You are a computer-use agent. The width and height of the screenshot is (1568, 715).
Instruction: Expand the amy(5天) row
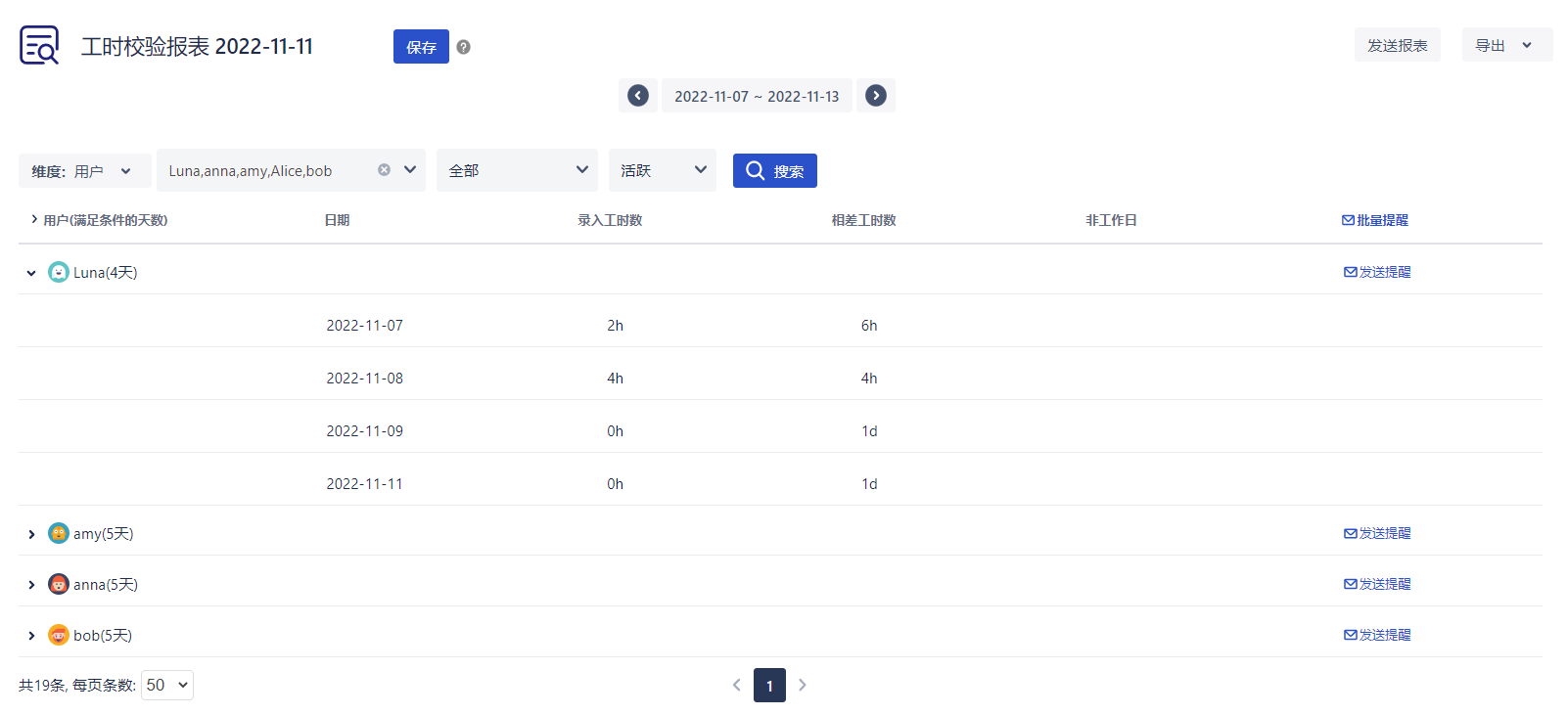[31, 534]
